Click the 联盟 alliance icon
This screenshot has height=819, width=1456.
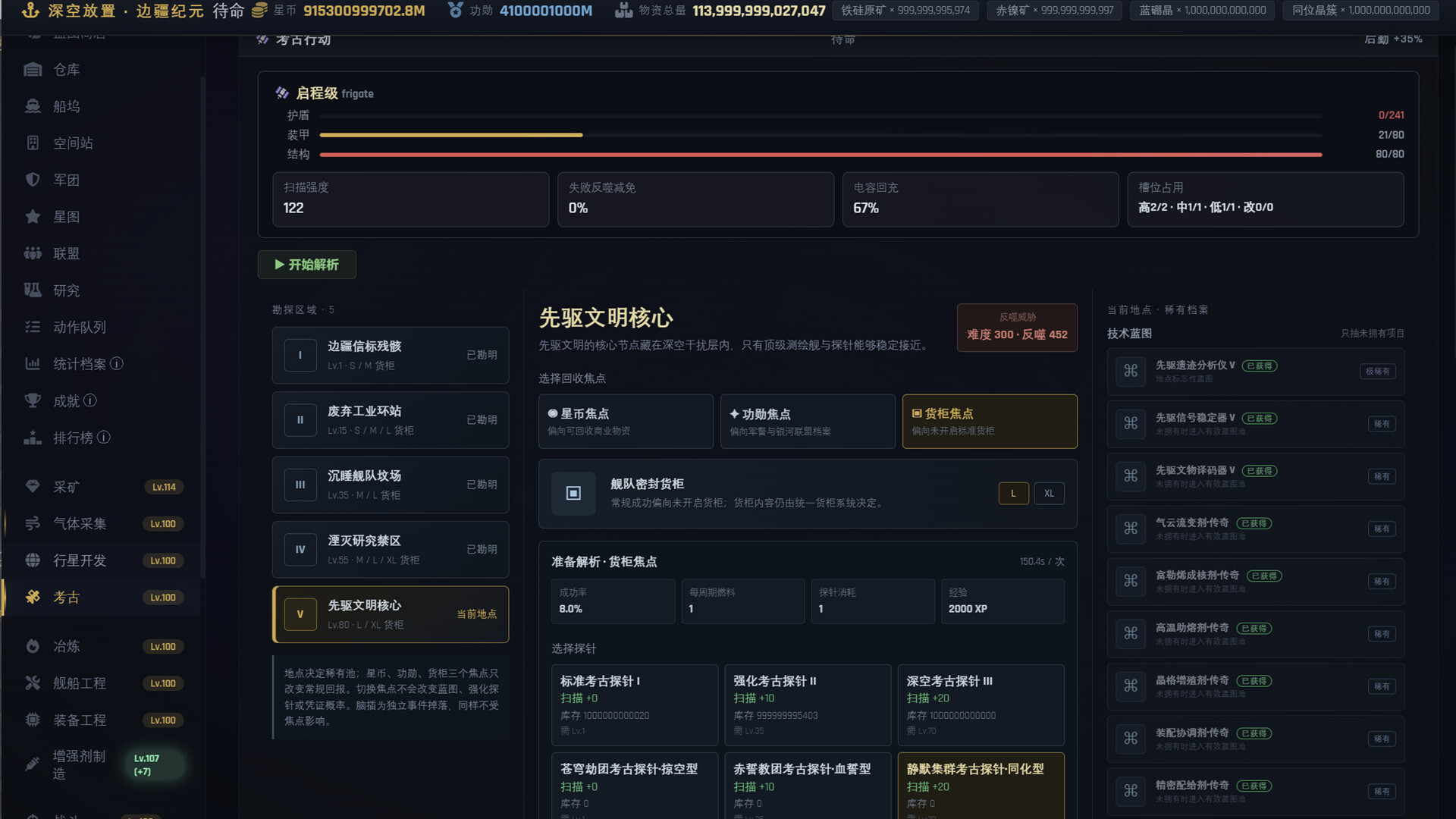[33, 253]
